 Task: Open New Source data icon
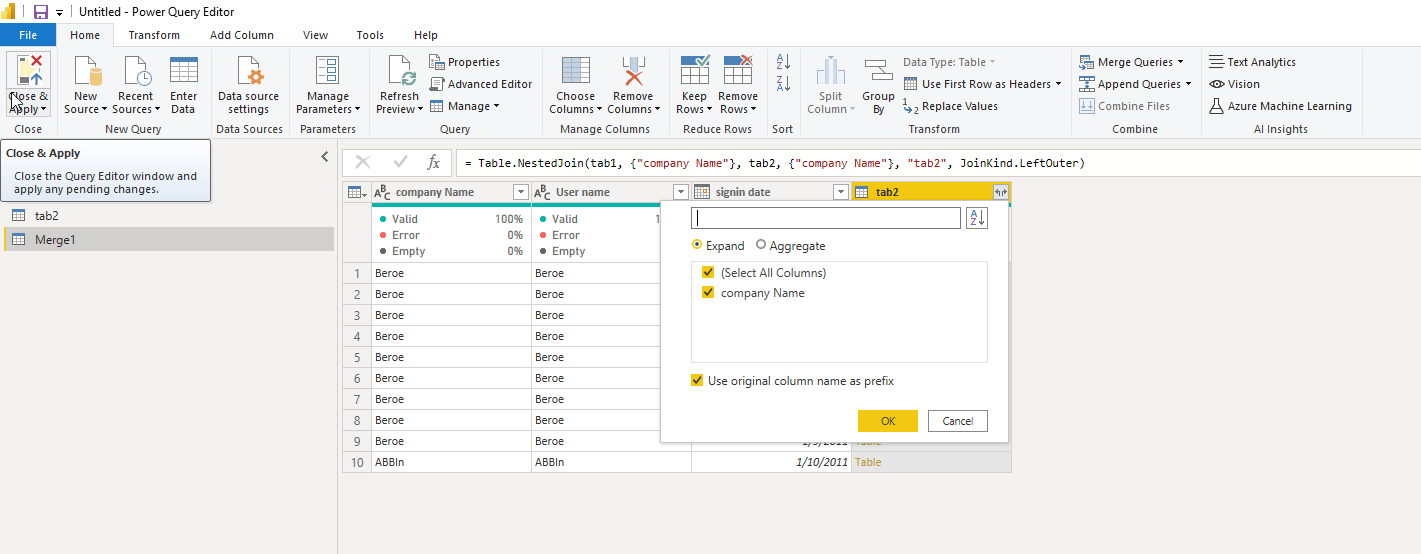[x=87, y=72]
